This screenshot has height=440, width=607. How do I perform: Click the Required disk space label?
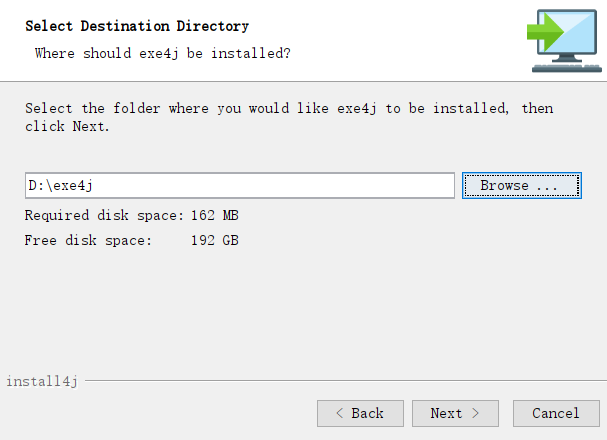tap(104, 215)
